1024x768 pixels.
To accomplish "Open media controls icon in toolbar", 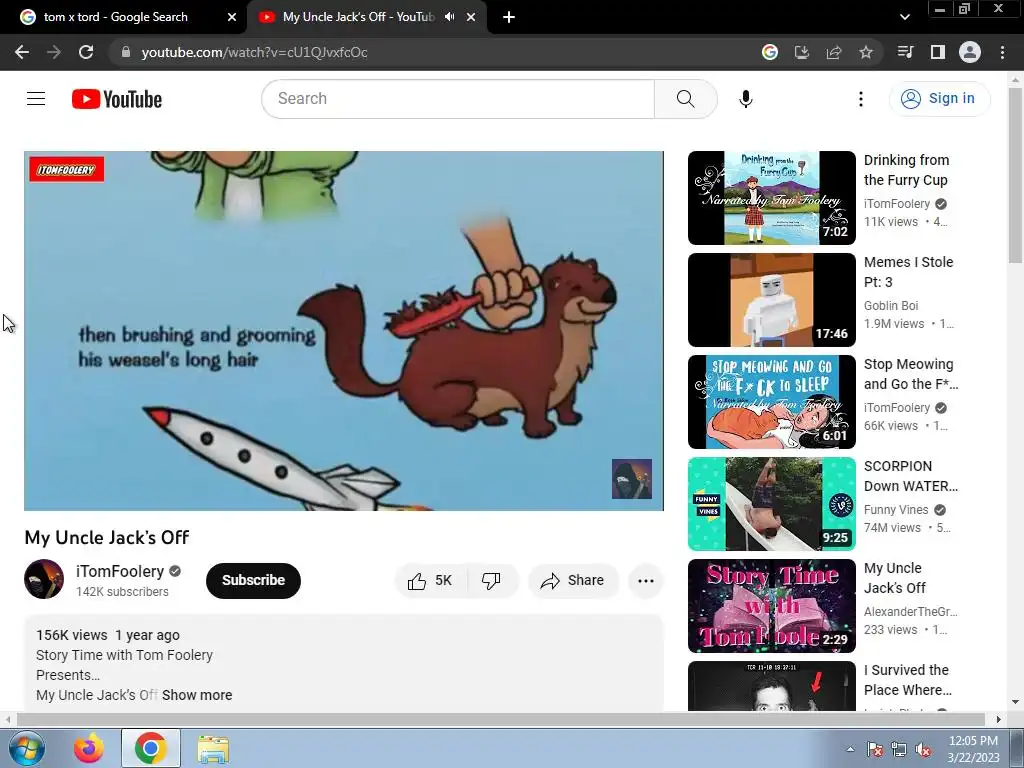I will [905, 52].
